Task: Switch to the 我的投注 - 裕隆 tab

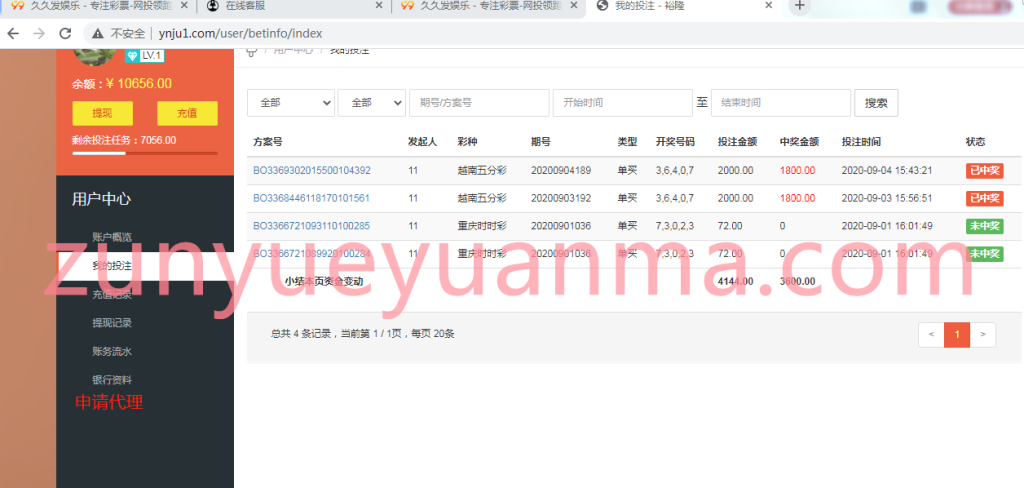Action: coord(683,7)
